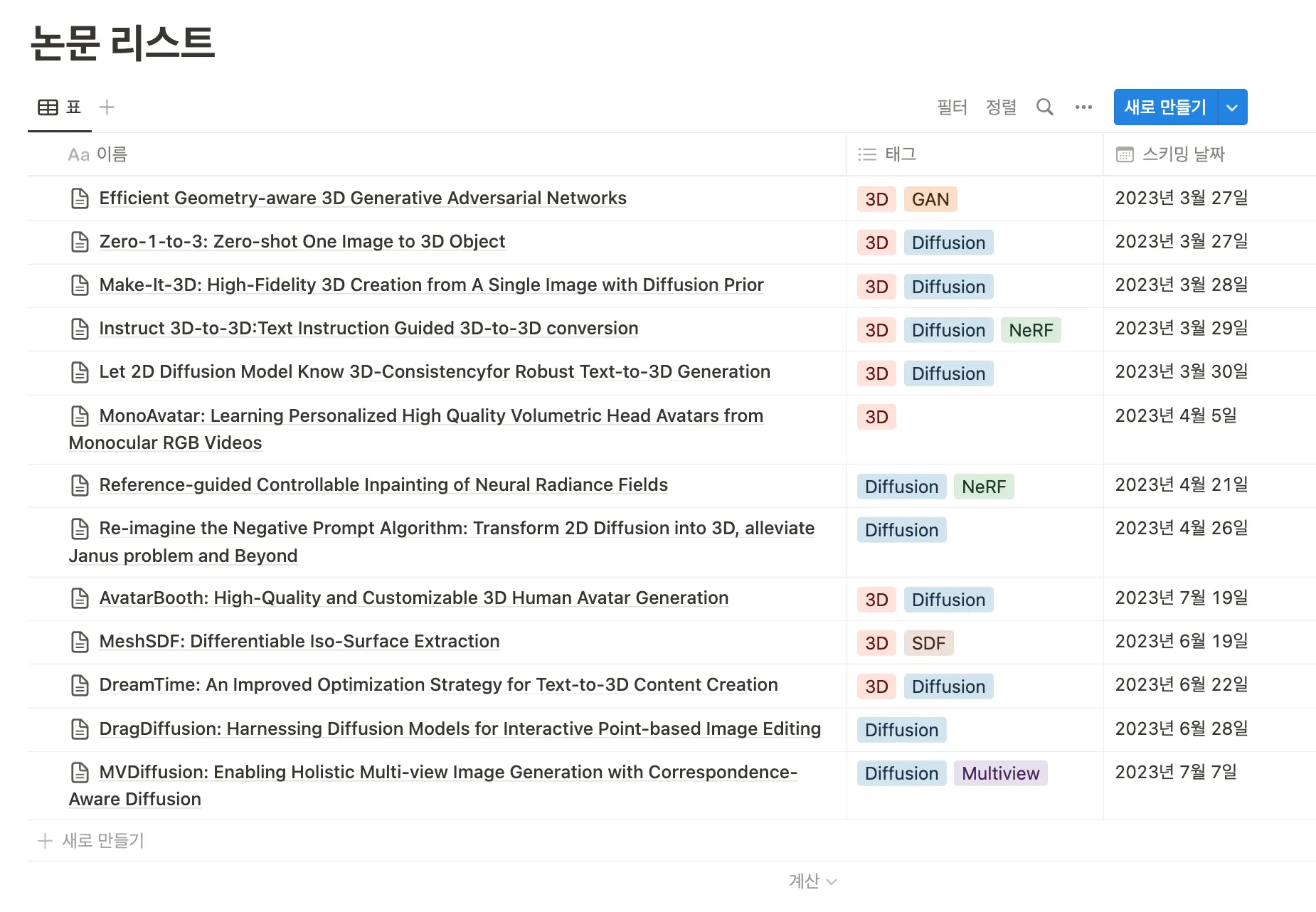Open the 정렬 sort menu

pos(1001,107)
